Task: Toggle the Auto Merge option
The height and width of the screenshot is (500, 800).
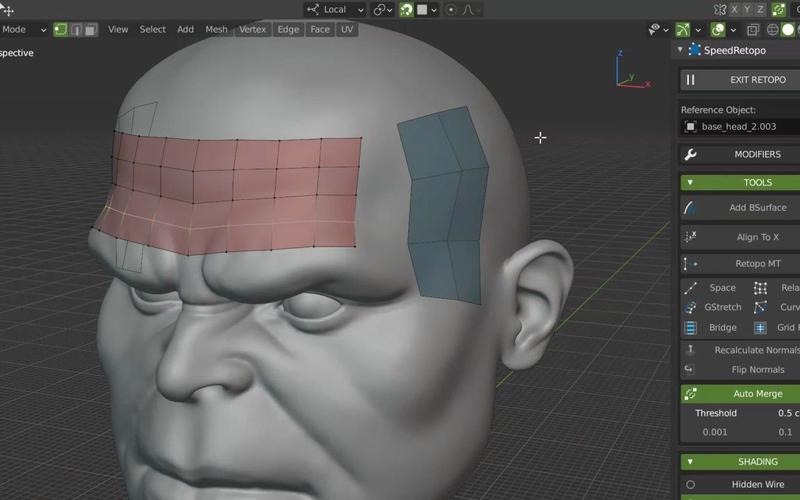Action: (740, 394)
